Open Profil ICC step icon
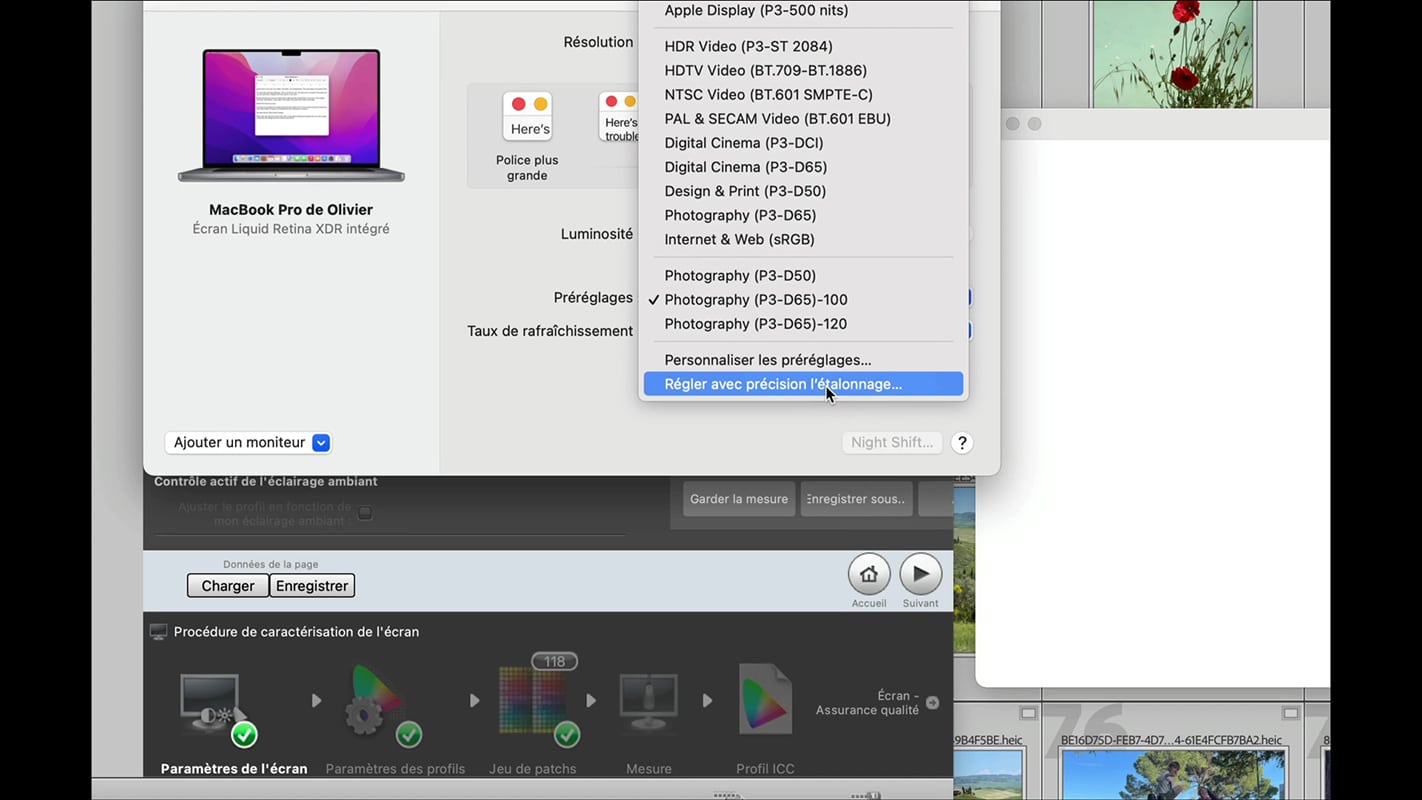The height and width of the screenshot is (800, 1422). (765, 701)
